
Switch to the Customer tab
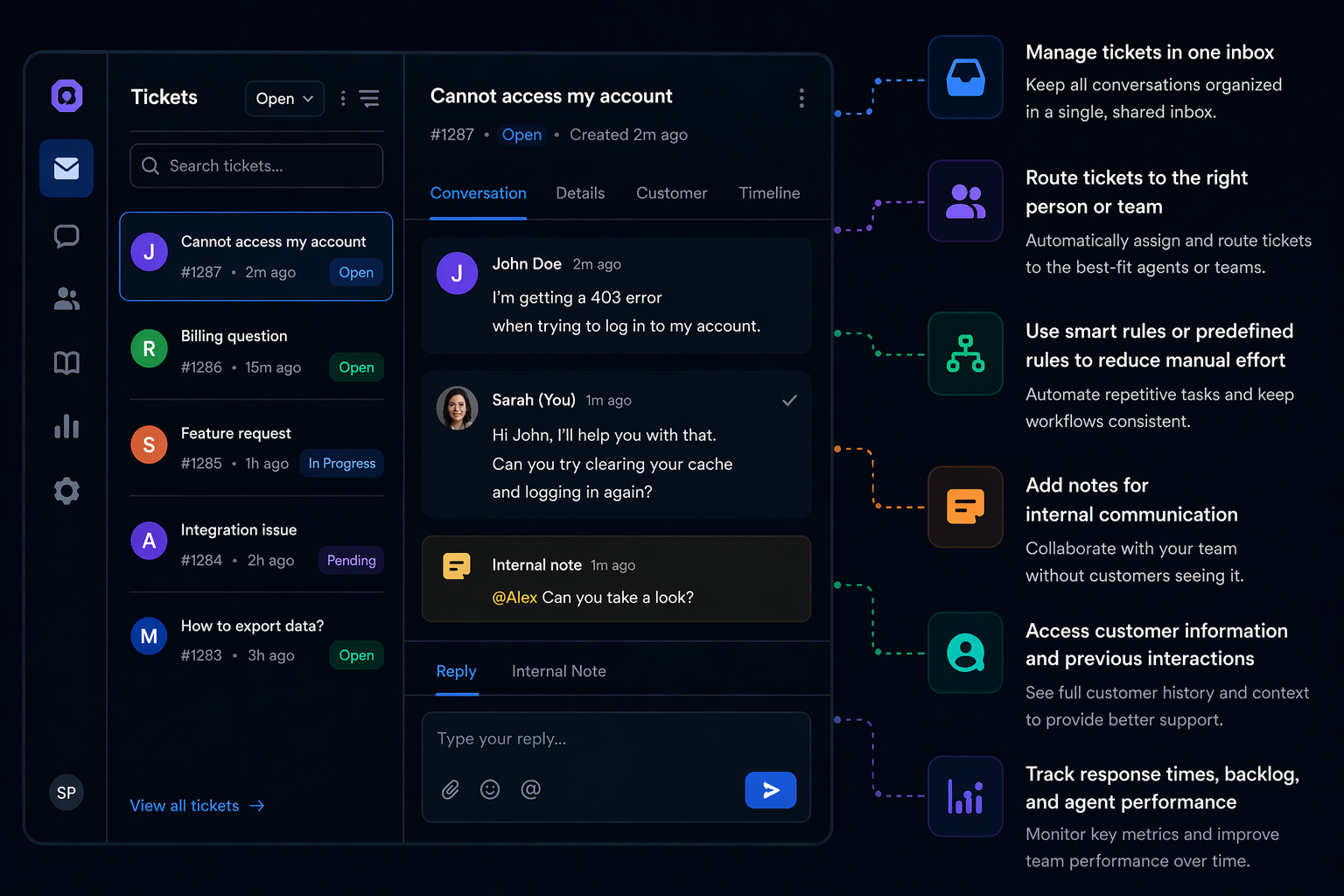click(671, 192)
